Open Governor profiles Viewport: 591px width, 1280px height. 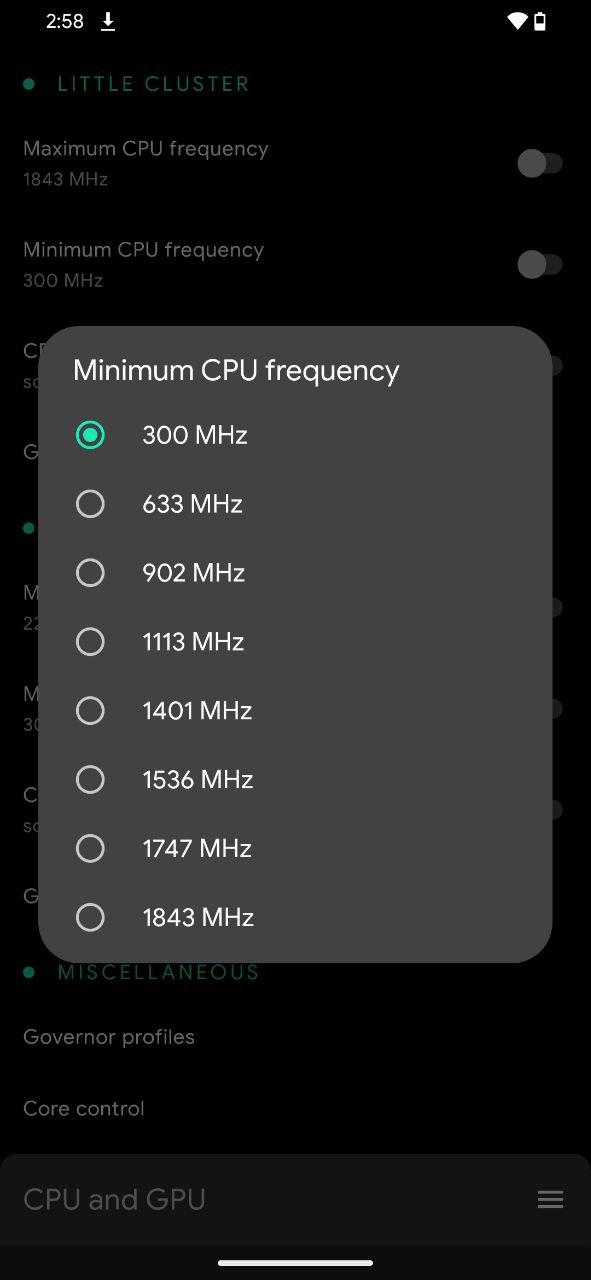[x=109, y=1037]
